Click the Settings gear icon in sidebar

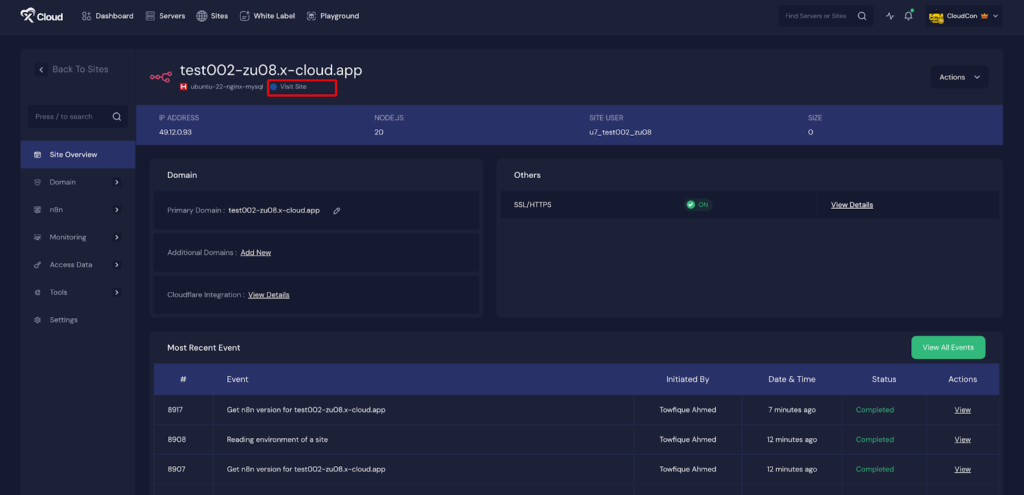(38, 320)
